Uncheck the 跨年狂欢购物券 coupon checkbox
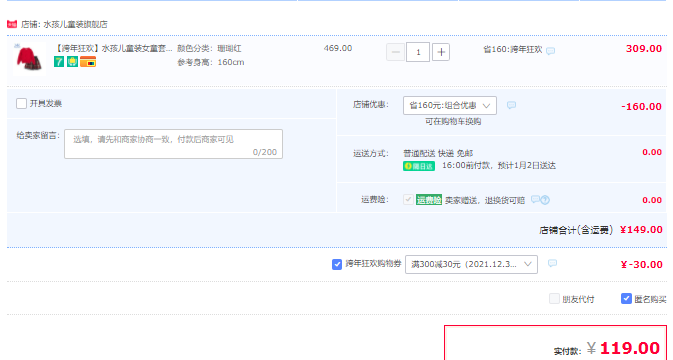This screenshot has width=673, height=360. click(x=337, y=264)
